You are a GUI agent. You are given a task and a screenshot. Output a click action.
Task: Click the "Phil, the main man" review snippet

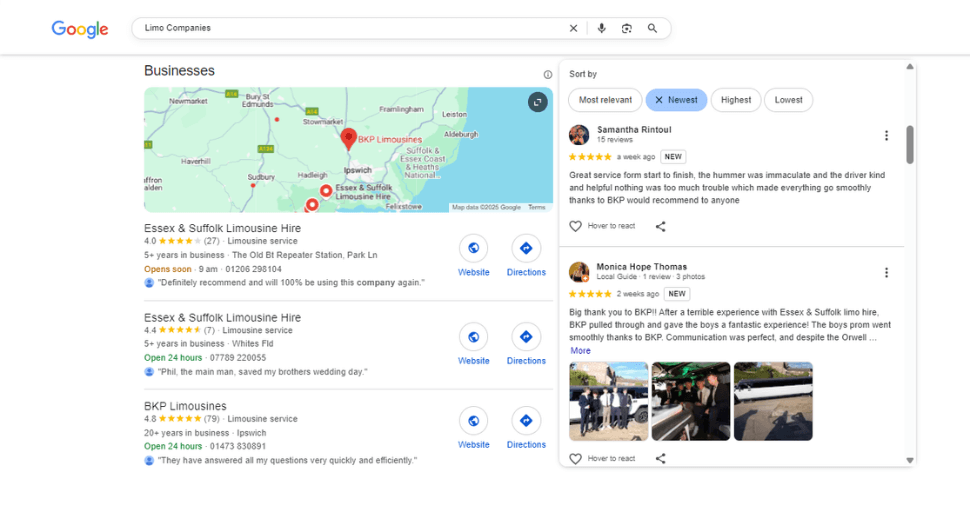click(262, 372)
